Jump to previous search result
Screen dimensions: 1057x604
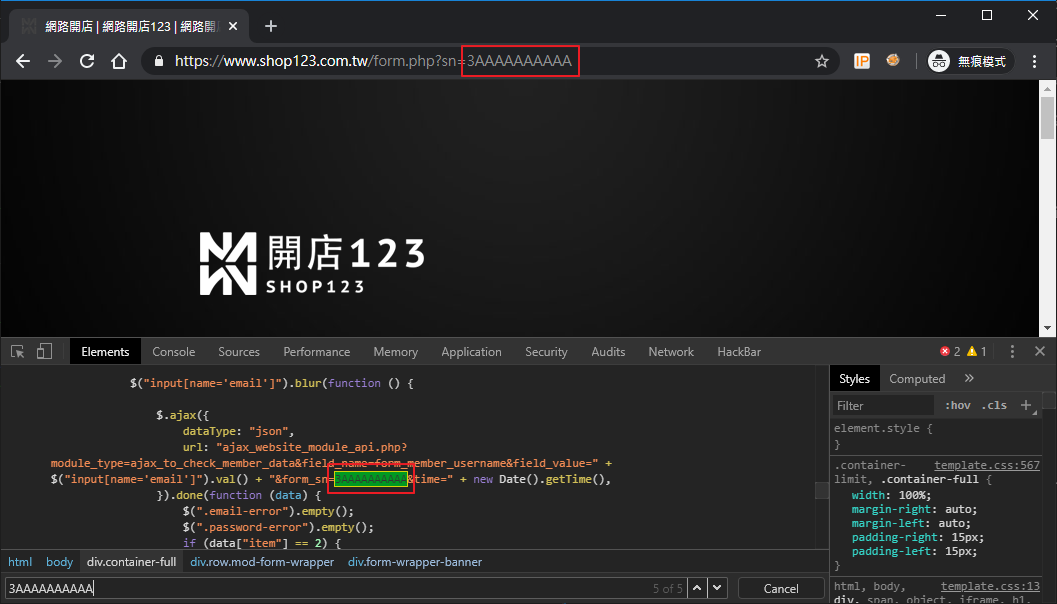[697, 588]
